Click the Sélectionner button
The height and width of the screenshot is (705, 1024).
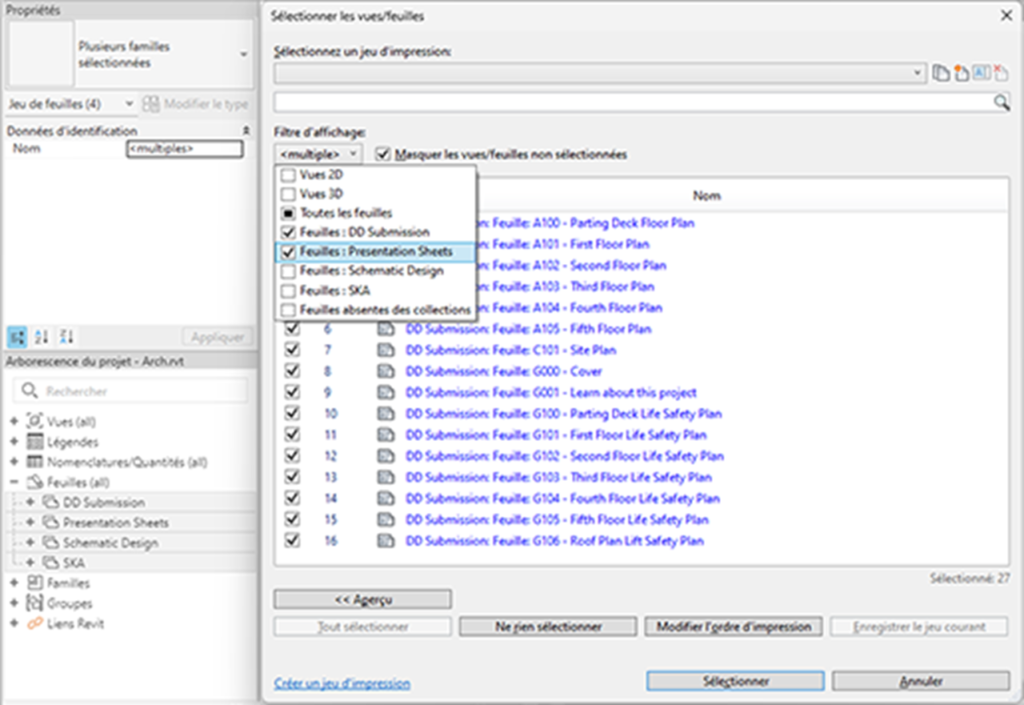pos(736,681)
